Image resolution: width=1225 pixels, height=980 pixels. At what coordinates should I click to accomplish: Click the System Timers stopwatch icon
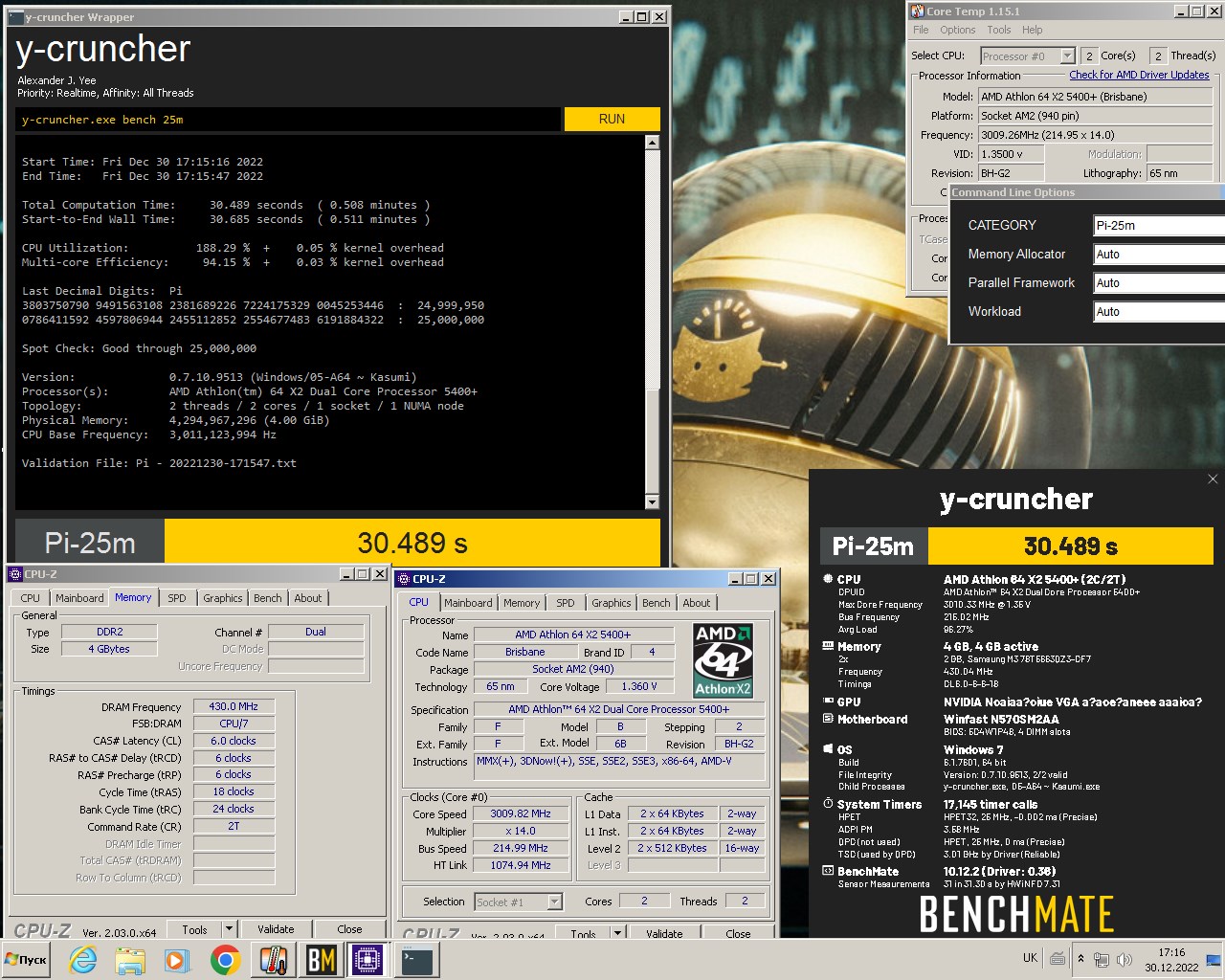point(828,804)
